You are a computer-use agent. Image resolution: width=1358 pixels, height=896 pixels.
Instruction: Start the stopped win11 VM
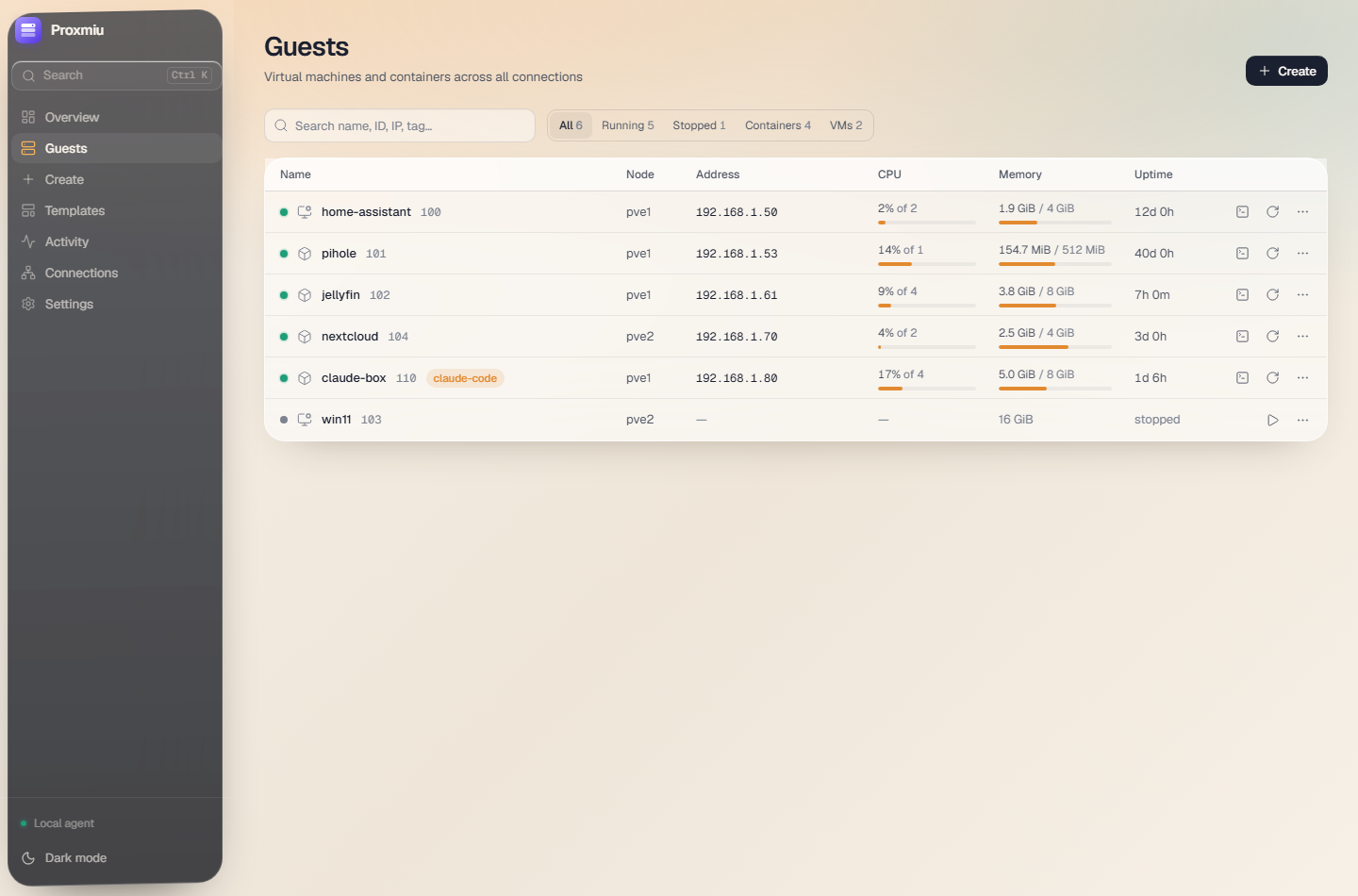[1272, 420]
